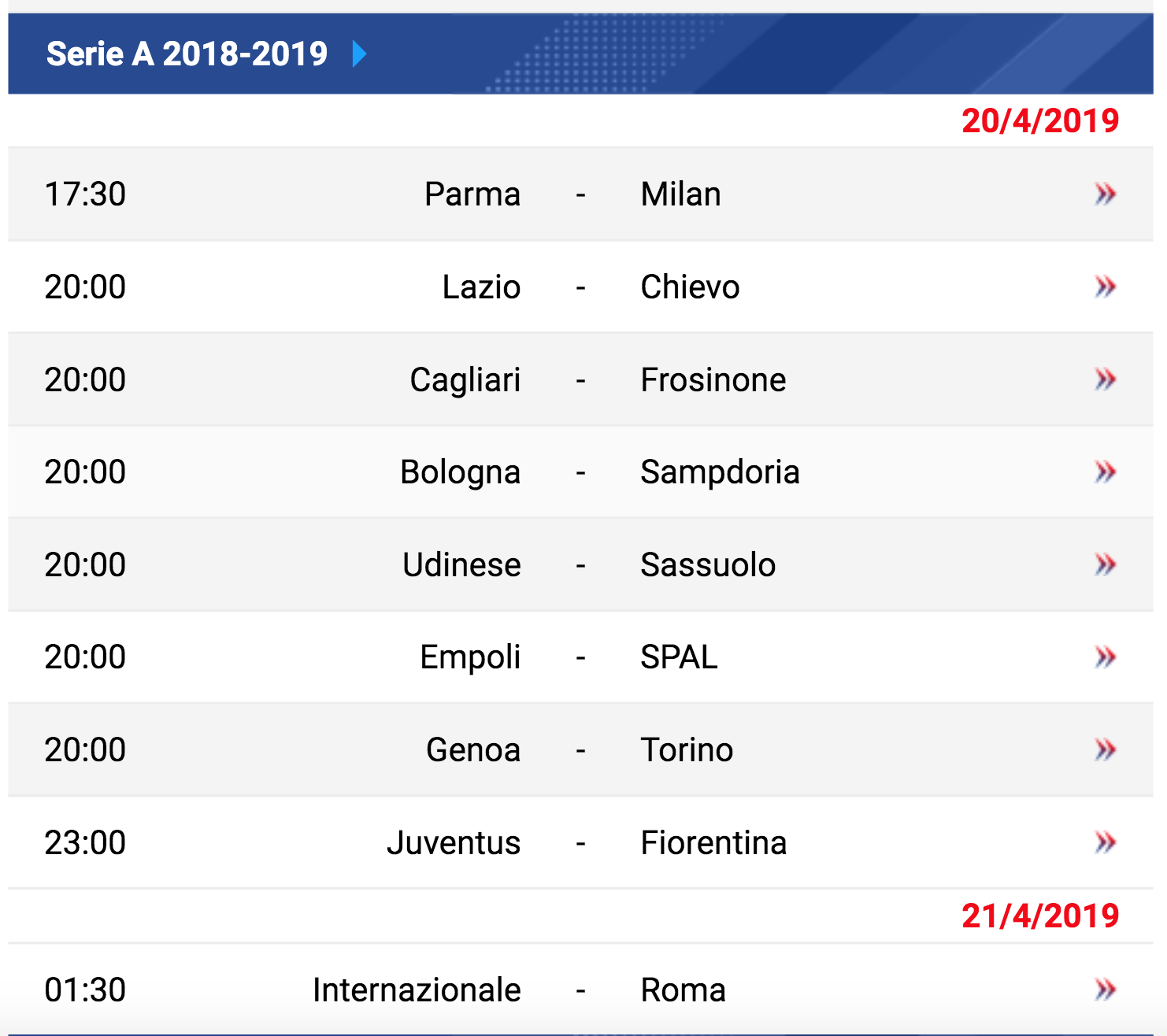Open details arrow for Lazio - Chievo match
This screenshot has width=1167, height=1036.
[1106, 287]
